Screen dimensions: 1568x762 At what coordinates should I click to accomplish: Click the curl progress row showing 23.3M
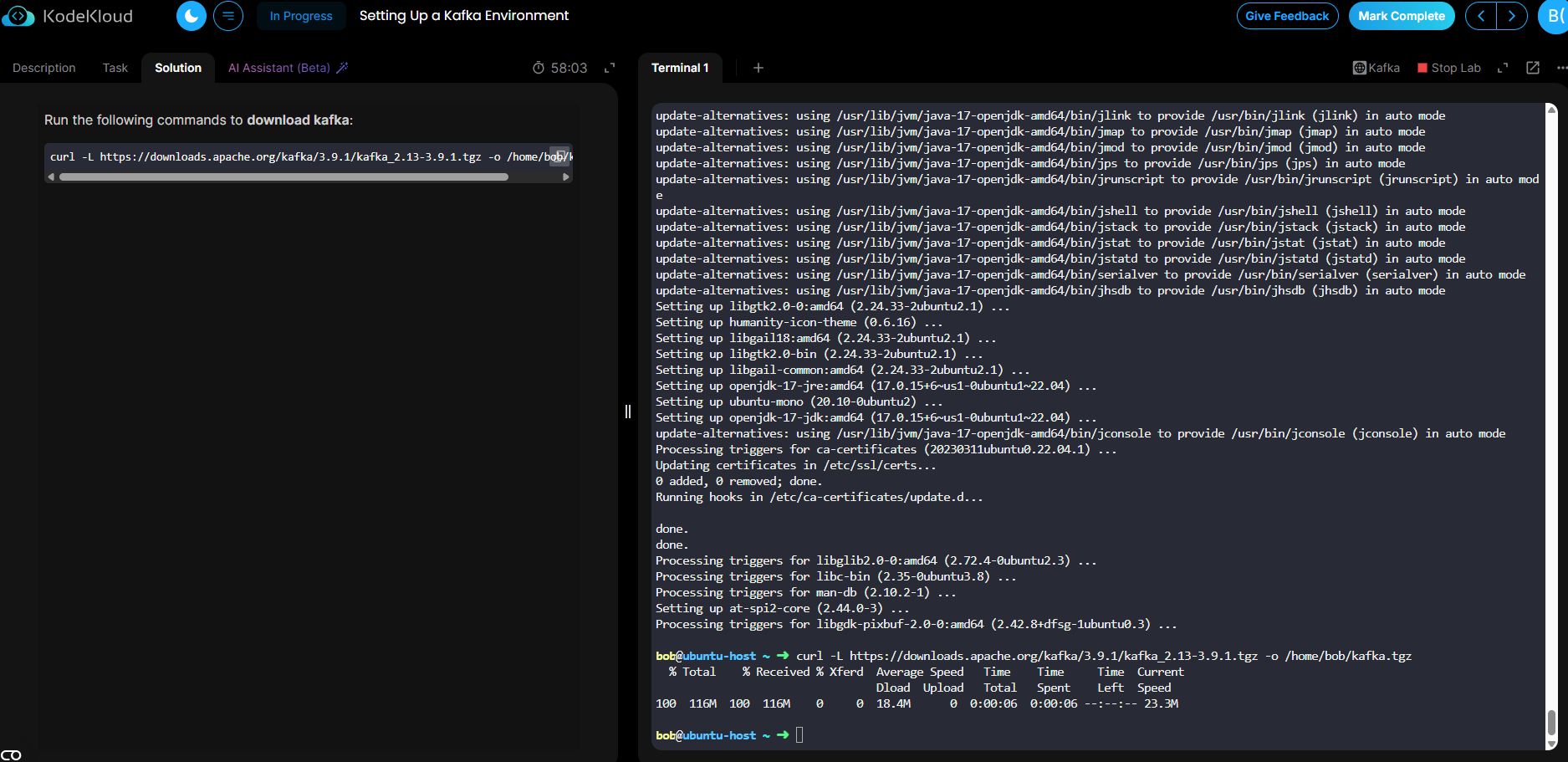pyautogui.click(x=917, y=703)
